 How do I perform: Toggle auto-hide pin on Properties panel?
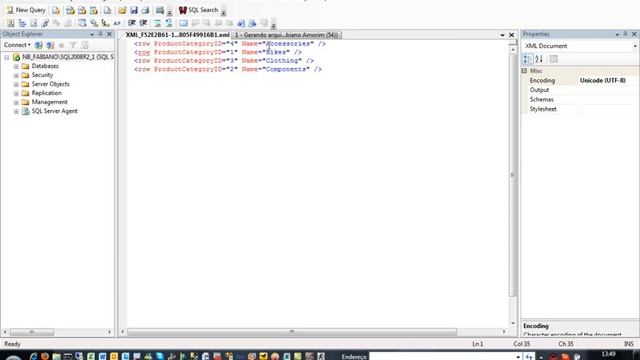click(625, 34)
